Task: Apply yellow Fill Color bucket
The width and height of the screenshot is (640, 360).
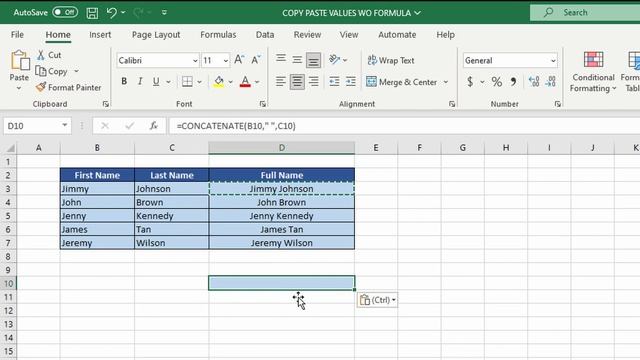Action: pos(219,82)
